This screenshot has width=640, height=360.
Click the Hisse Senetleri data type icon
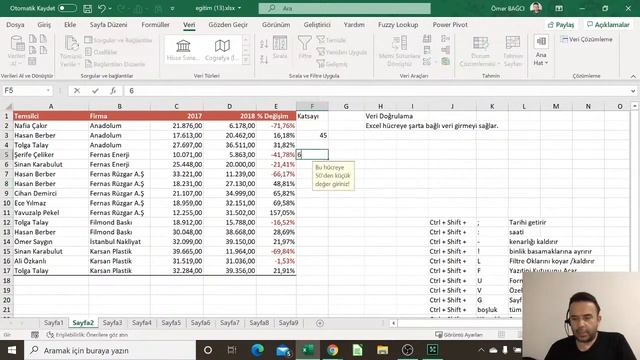click(183, 50)
